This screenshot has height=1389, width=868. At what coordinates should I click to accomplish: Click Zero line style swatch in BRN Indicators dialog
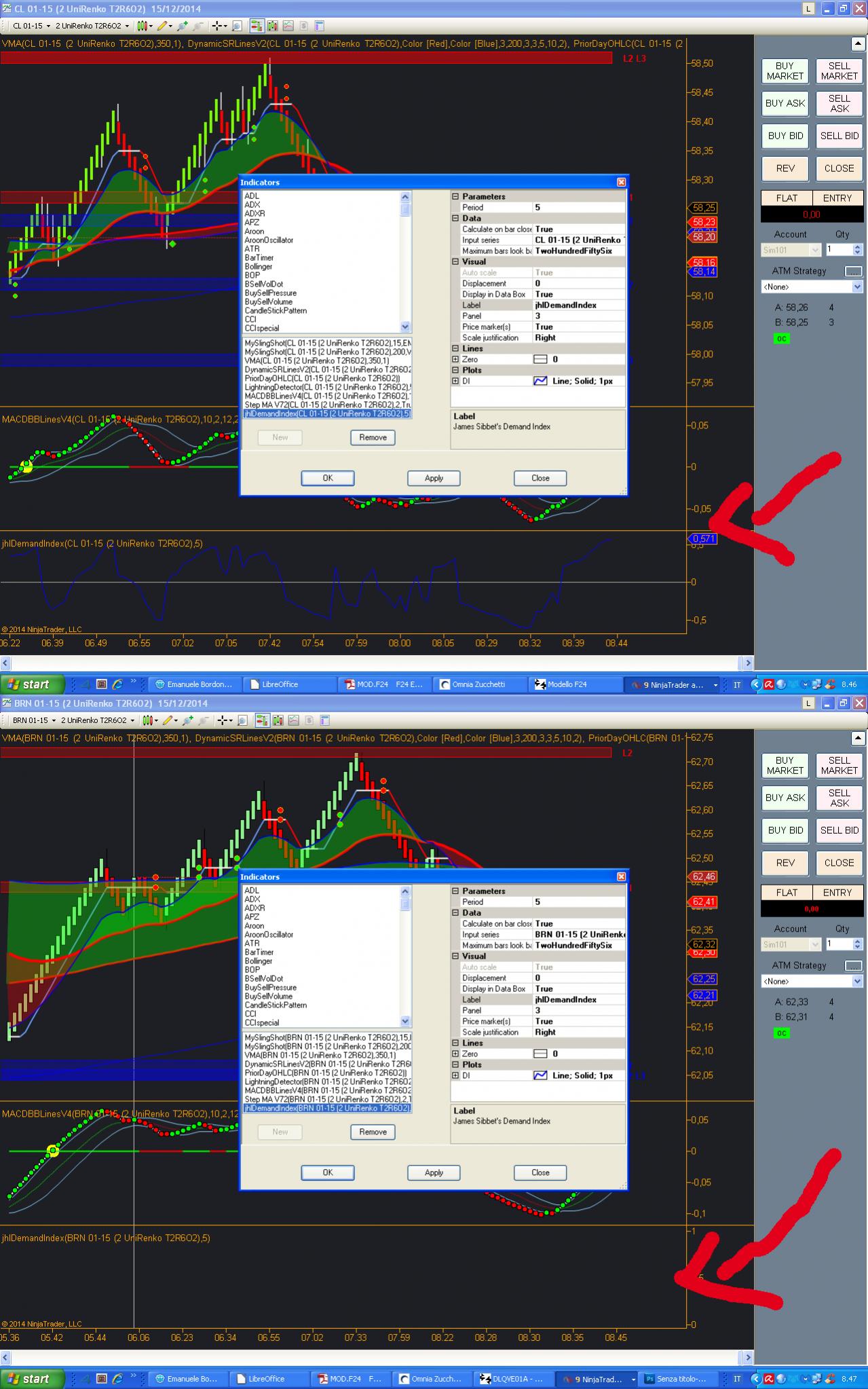(x=541, y=1054)
